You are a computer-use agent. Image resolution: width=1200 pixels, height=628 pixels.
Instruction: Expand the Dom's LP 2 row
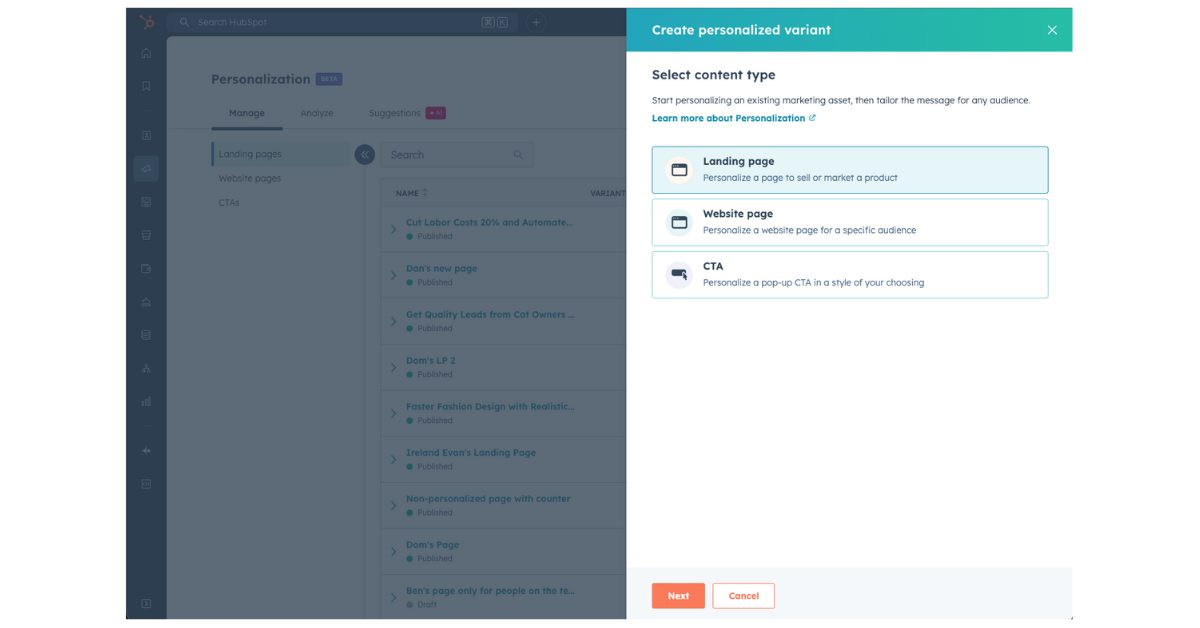click(x=395, y=367)
